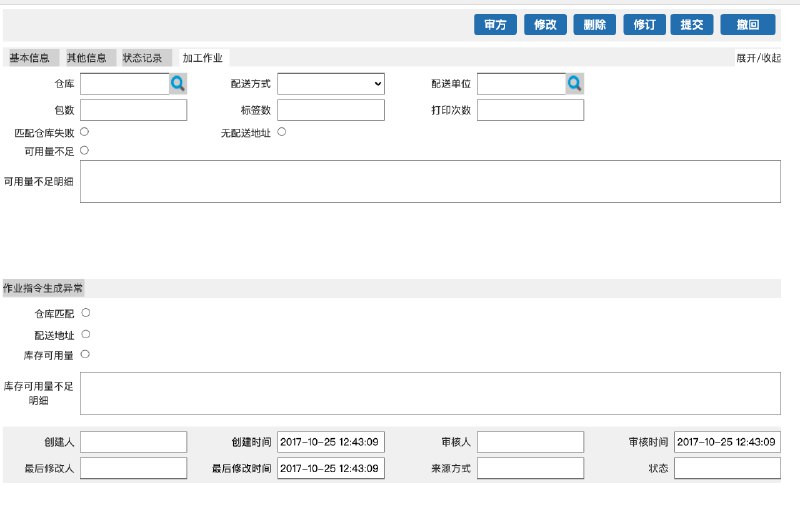Click the 创建人 input field
The image size is (800, 517).
point(134,442)
